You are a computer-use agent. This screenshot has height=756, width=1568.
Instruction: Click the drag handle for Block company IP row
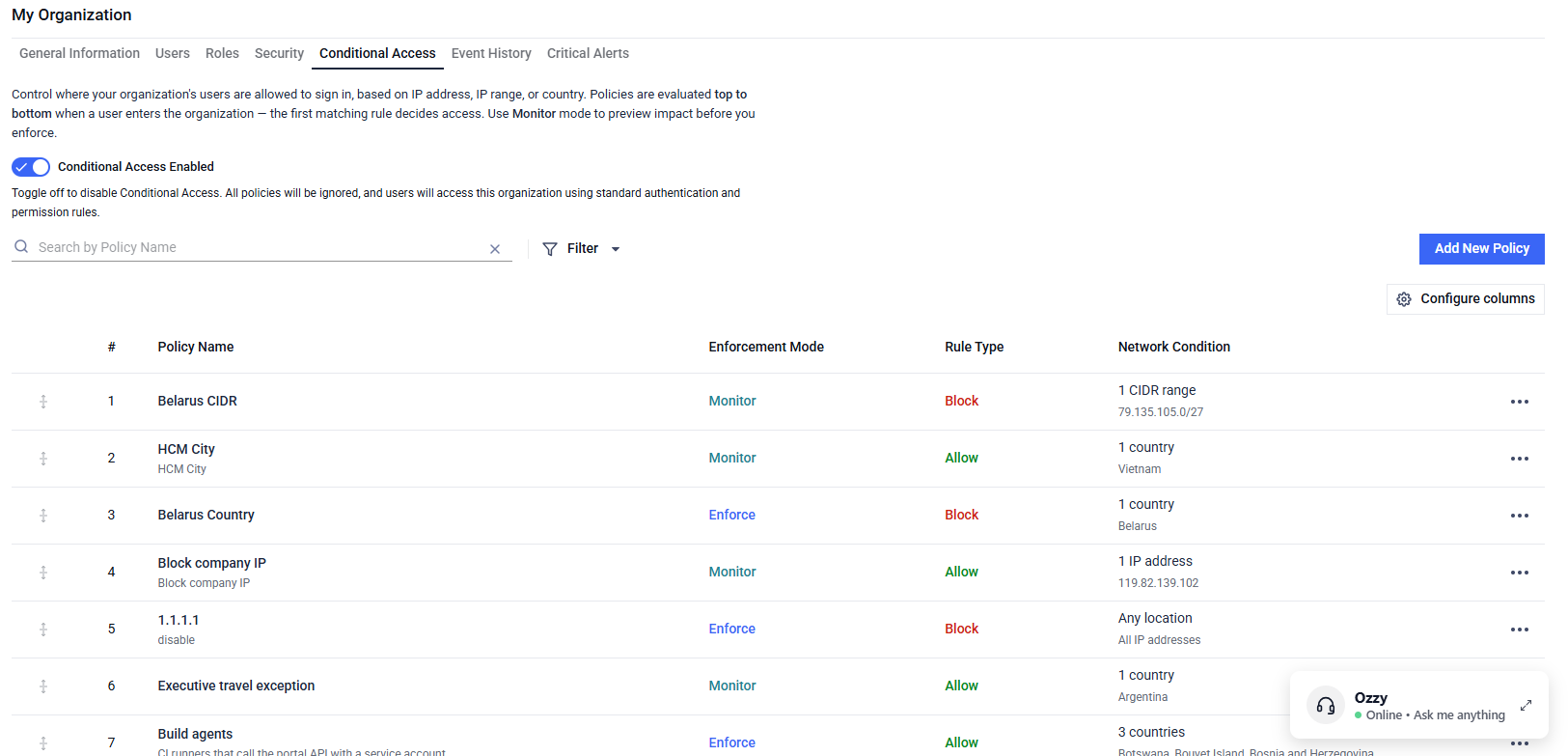[43, 573]
